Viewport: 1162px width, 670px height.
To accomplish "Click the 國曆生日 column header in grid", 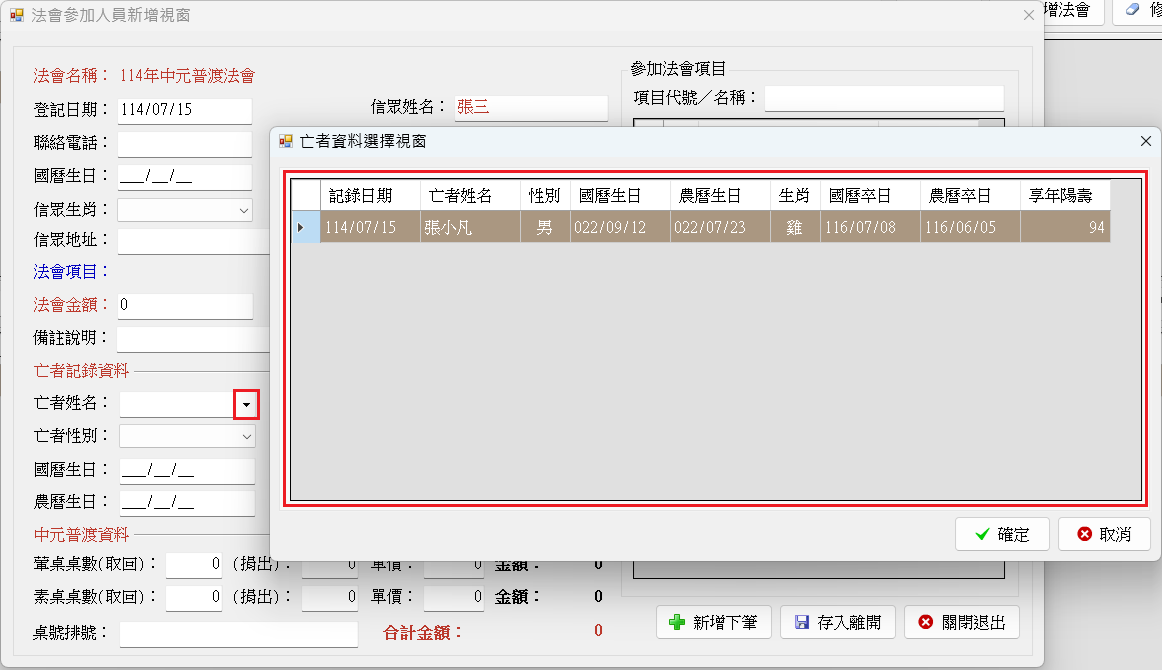I will 620,196.
